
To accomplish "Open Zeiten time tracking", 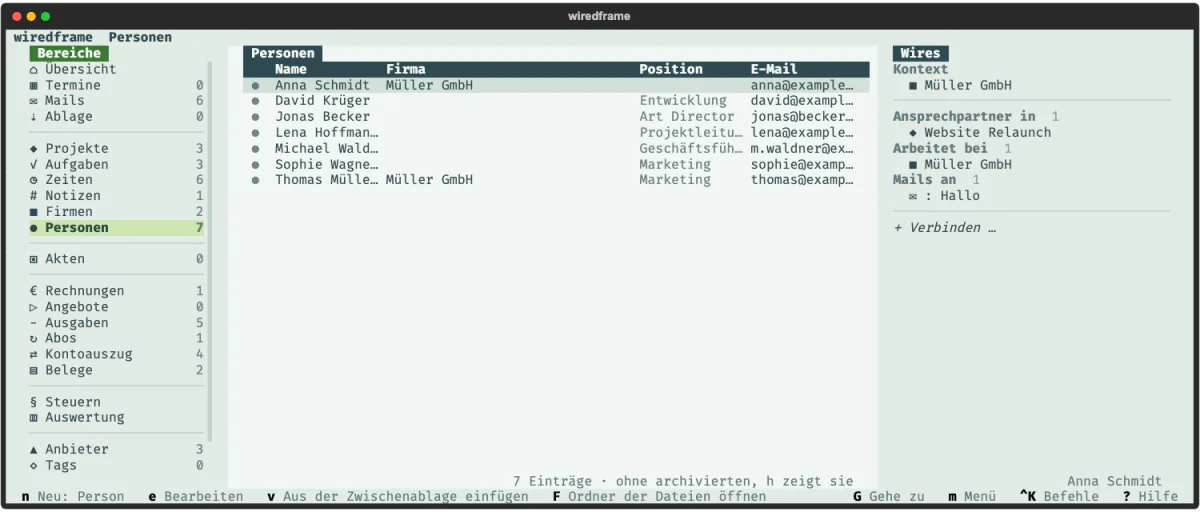I will (x=117, y=180).
